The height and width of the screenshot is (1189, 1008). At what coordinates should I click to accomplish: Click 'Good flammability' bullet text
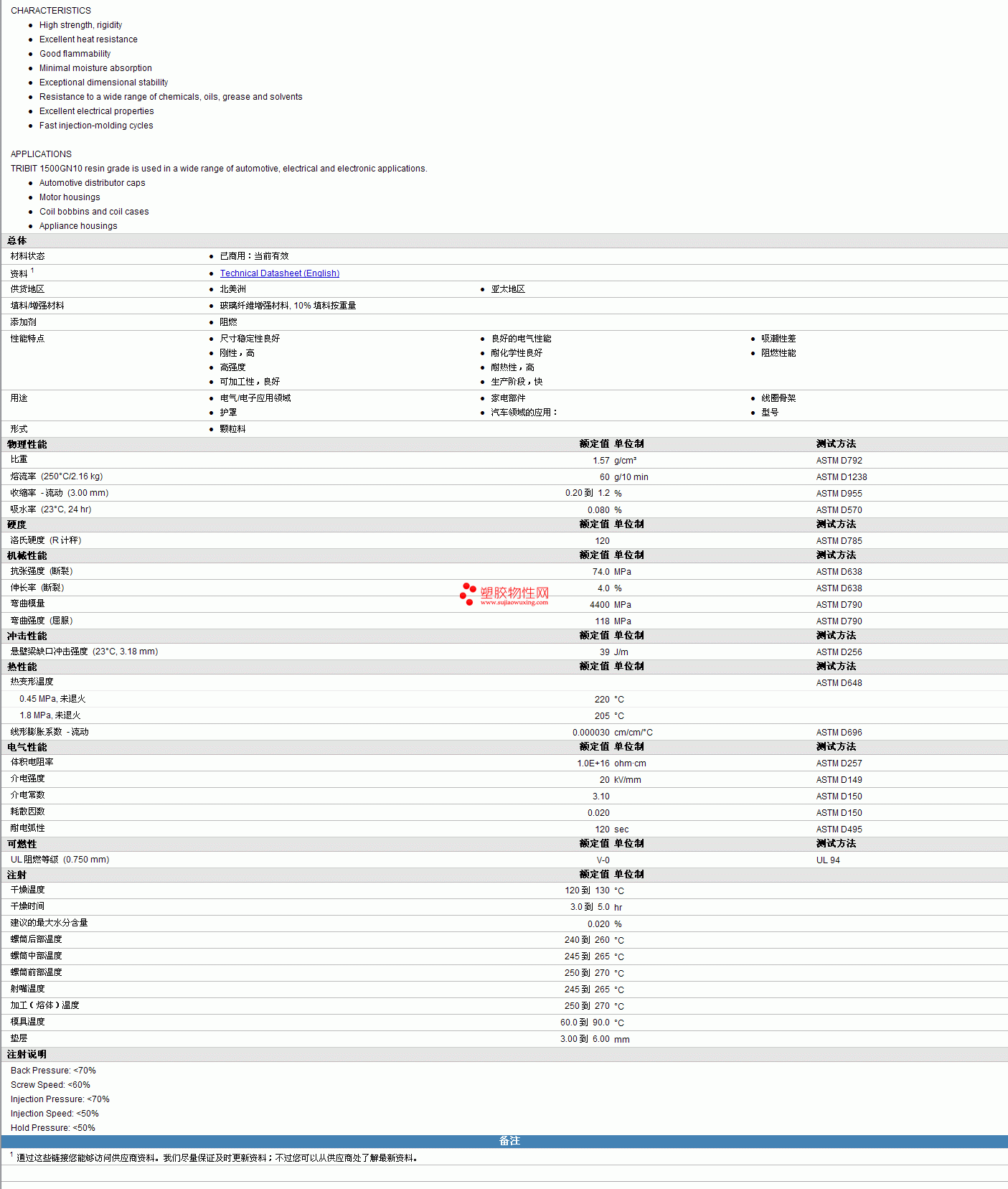(x=75, y=54)
